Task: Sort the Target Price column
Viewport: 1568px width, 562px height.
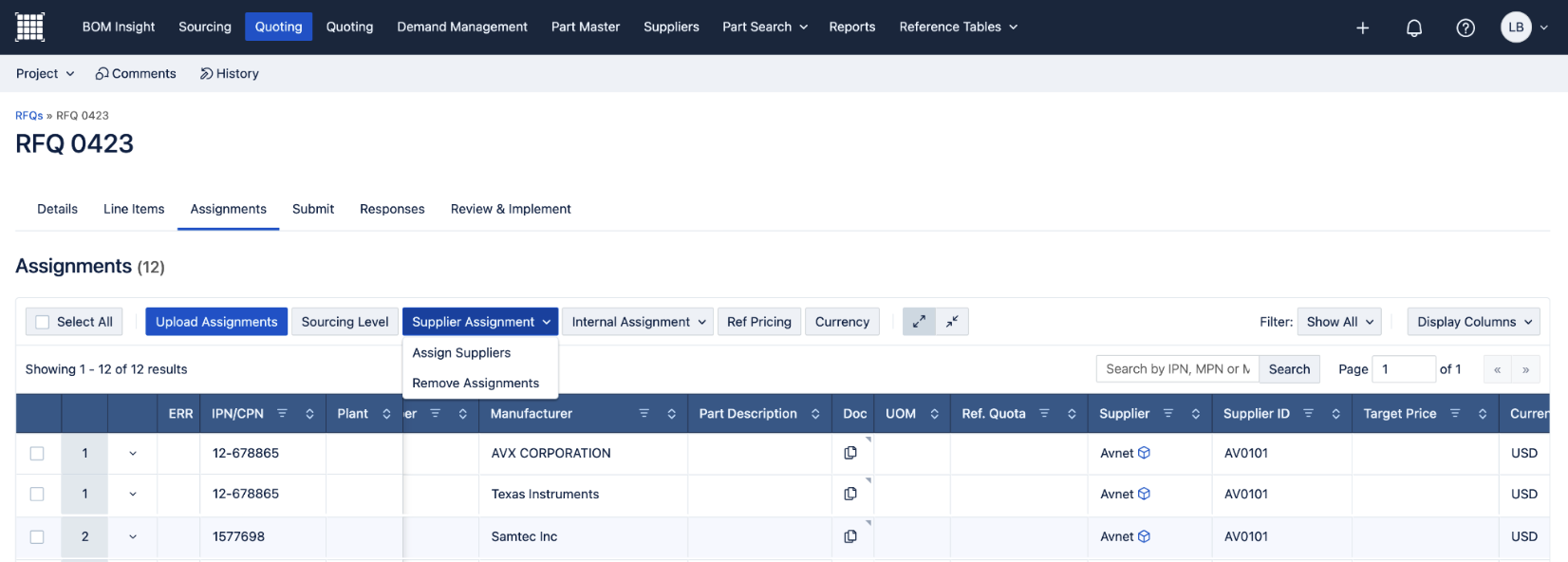Action: 1483,414
